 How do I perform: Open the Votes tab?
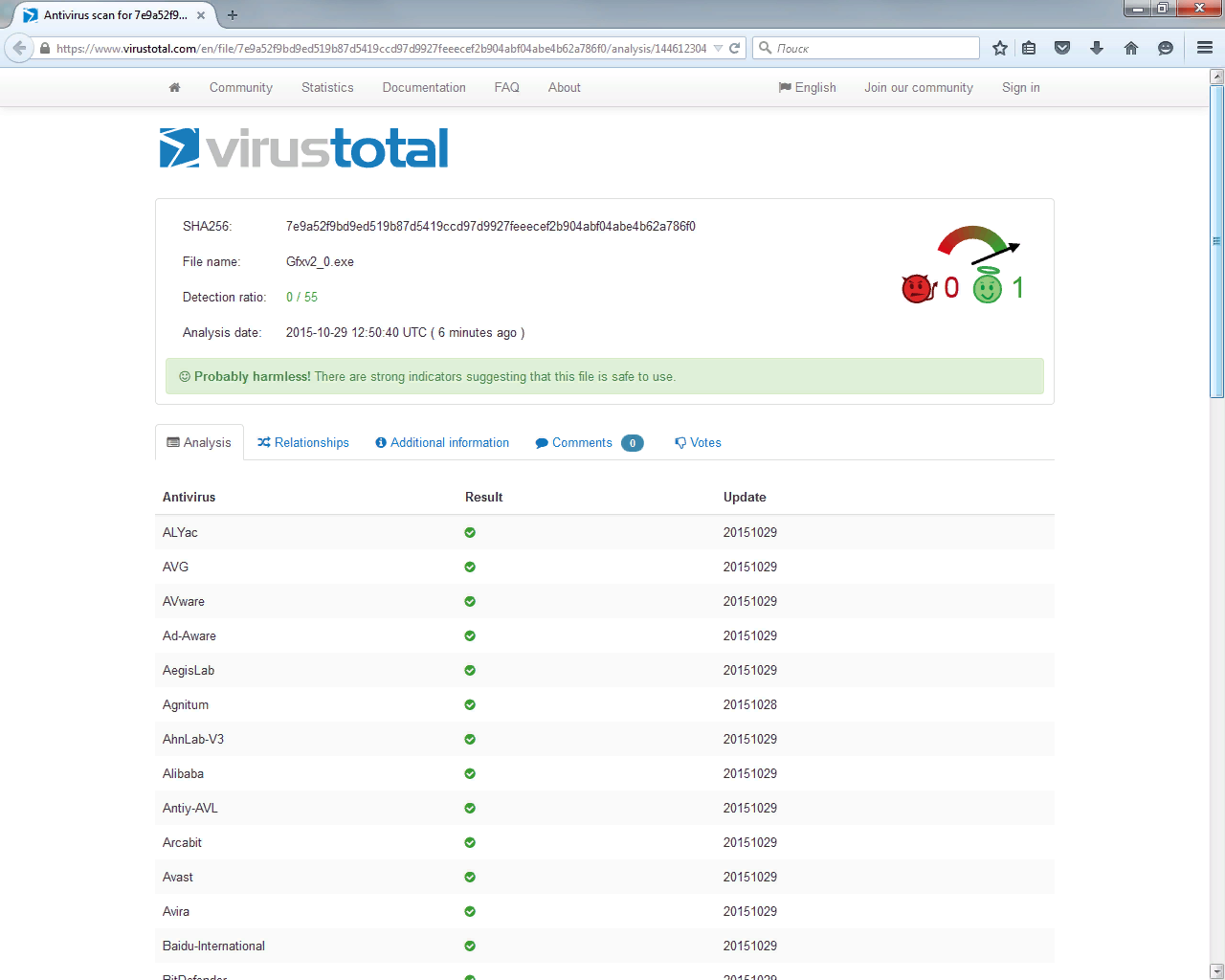coord(698,442)
